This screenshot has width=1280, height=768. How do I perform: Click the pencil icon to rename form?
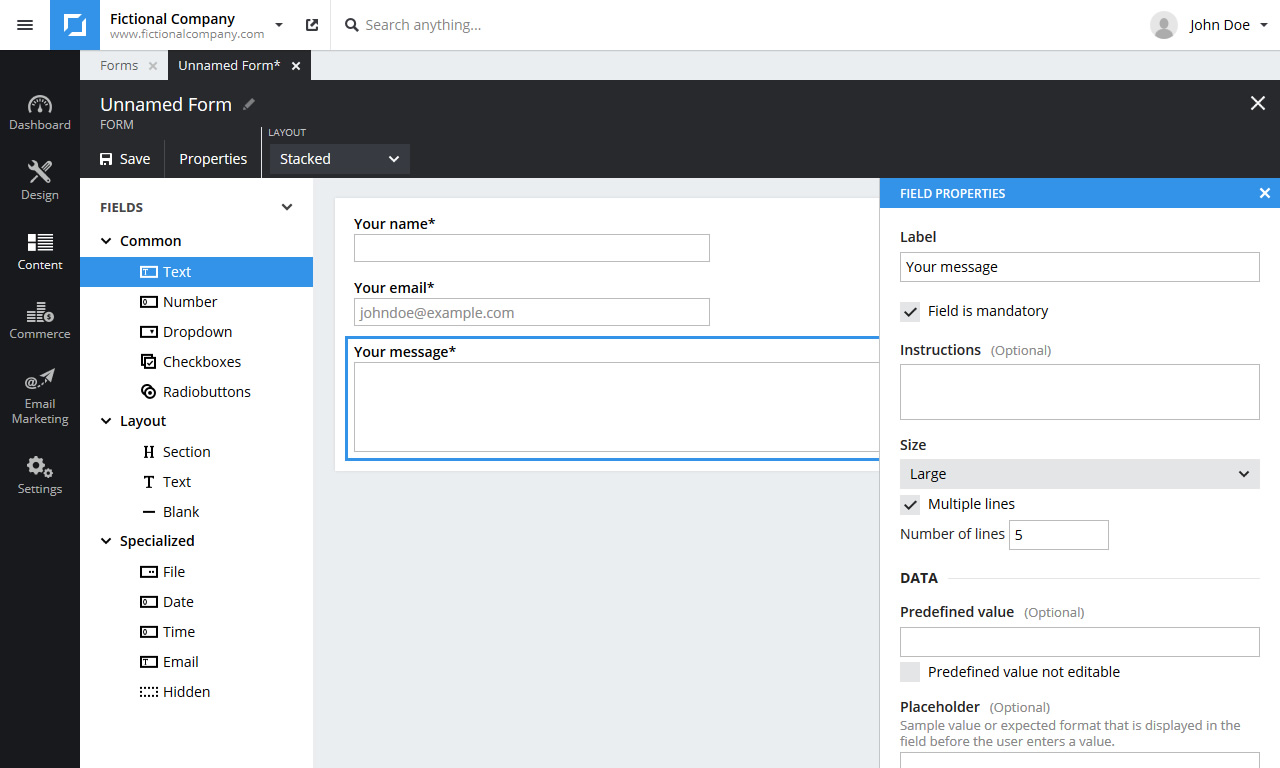click(249, 104)
